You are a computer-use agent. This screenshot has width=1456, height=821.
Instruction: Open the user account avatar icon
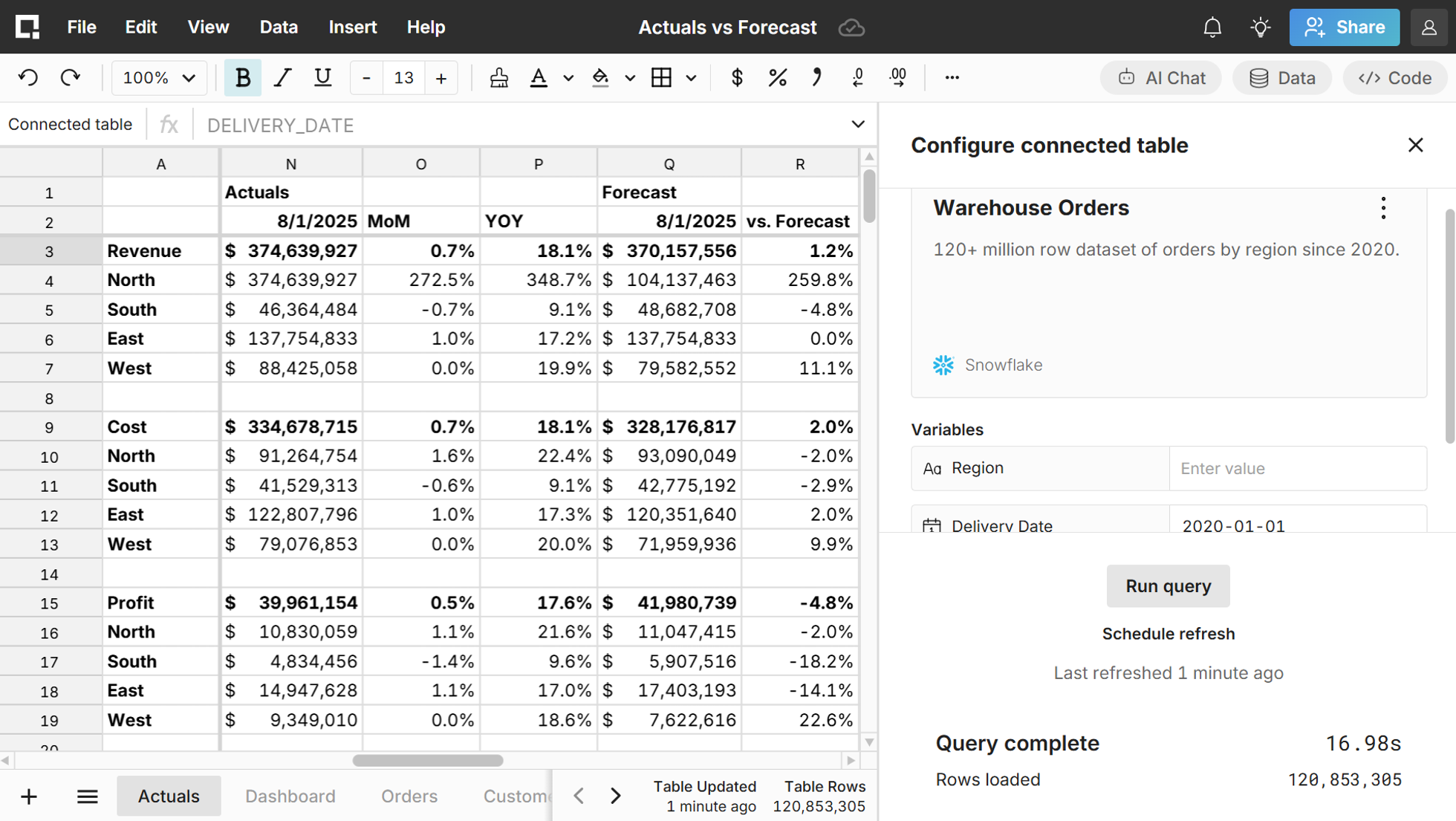[1429, 27]
